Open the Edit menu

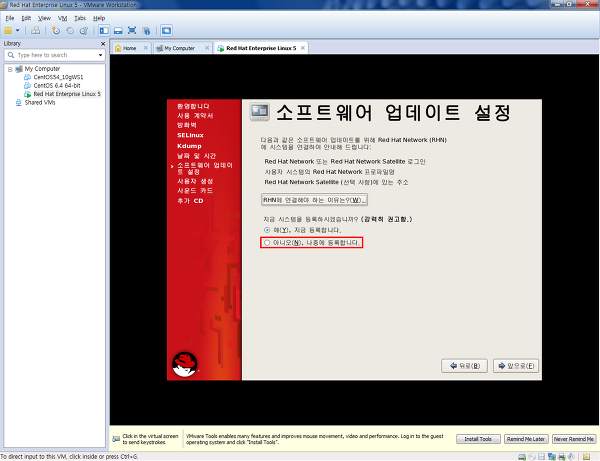pyautogui.click(x=26, y=18)
